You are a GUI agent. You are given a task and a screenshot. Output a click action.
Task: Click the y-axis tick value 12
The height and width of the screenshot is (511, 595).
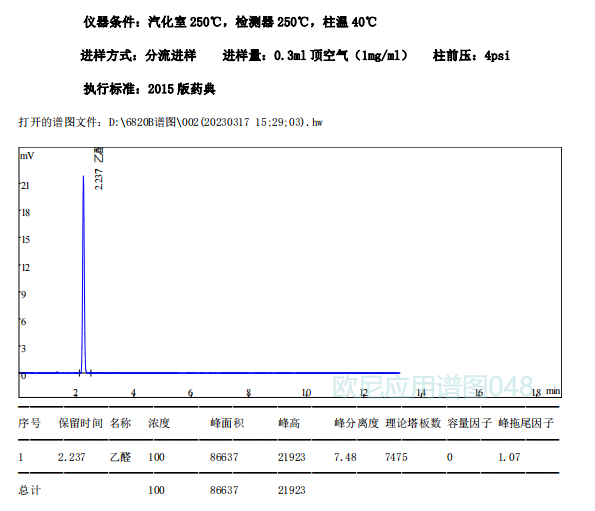tap(25, 267)
